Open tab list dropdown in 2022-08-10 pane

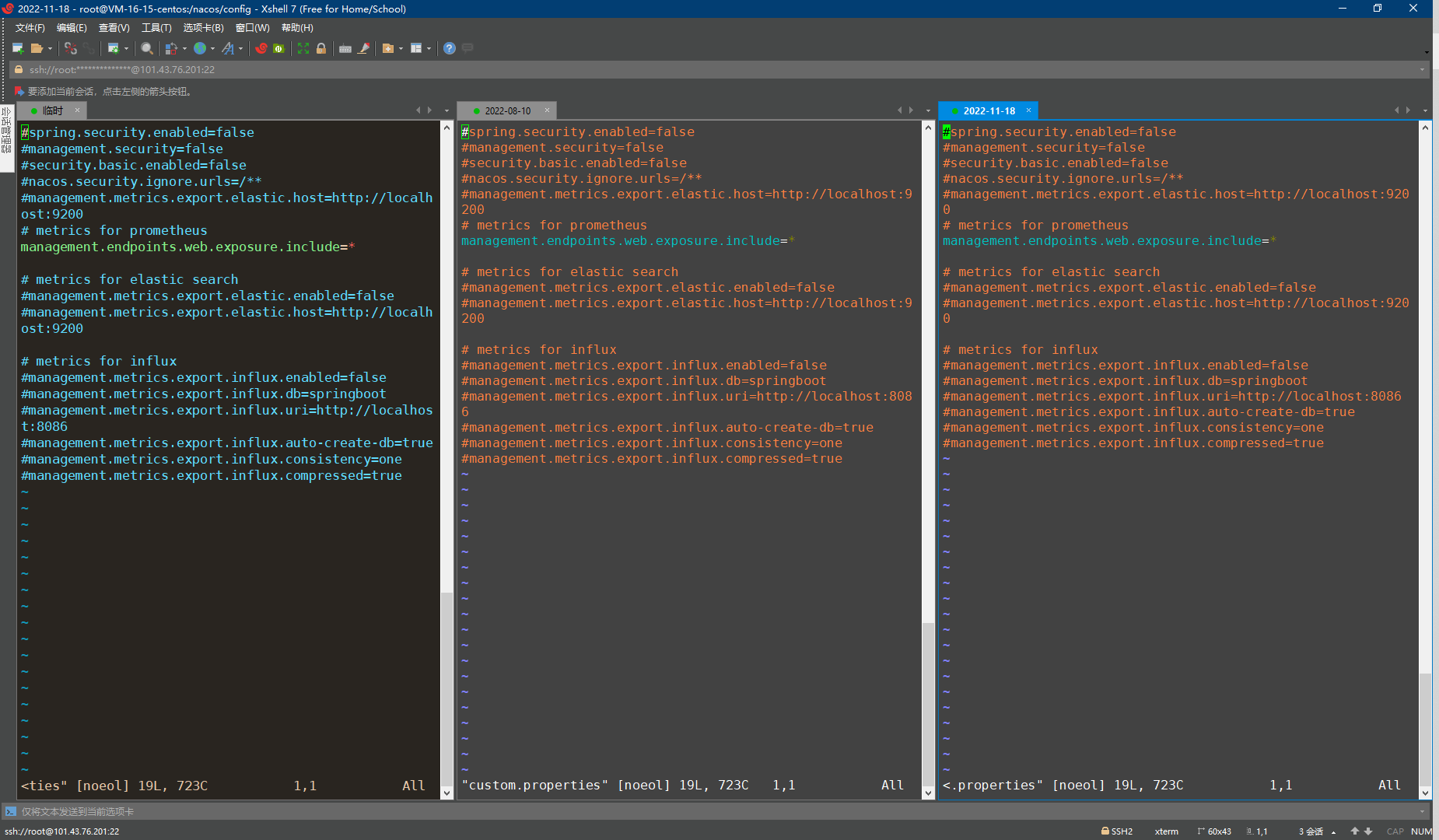[928, 110]
